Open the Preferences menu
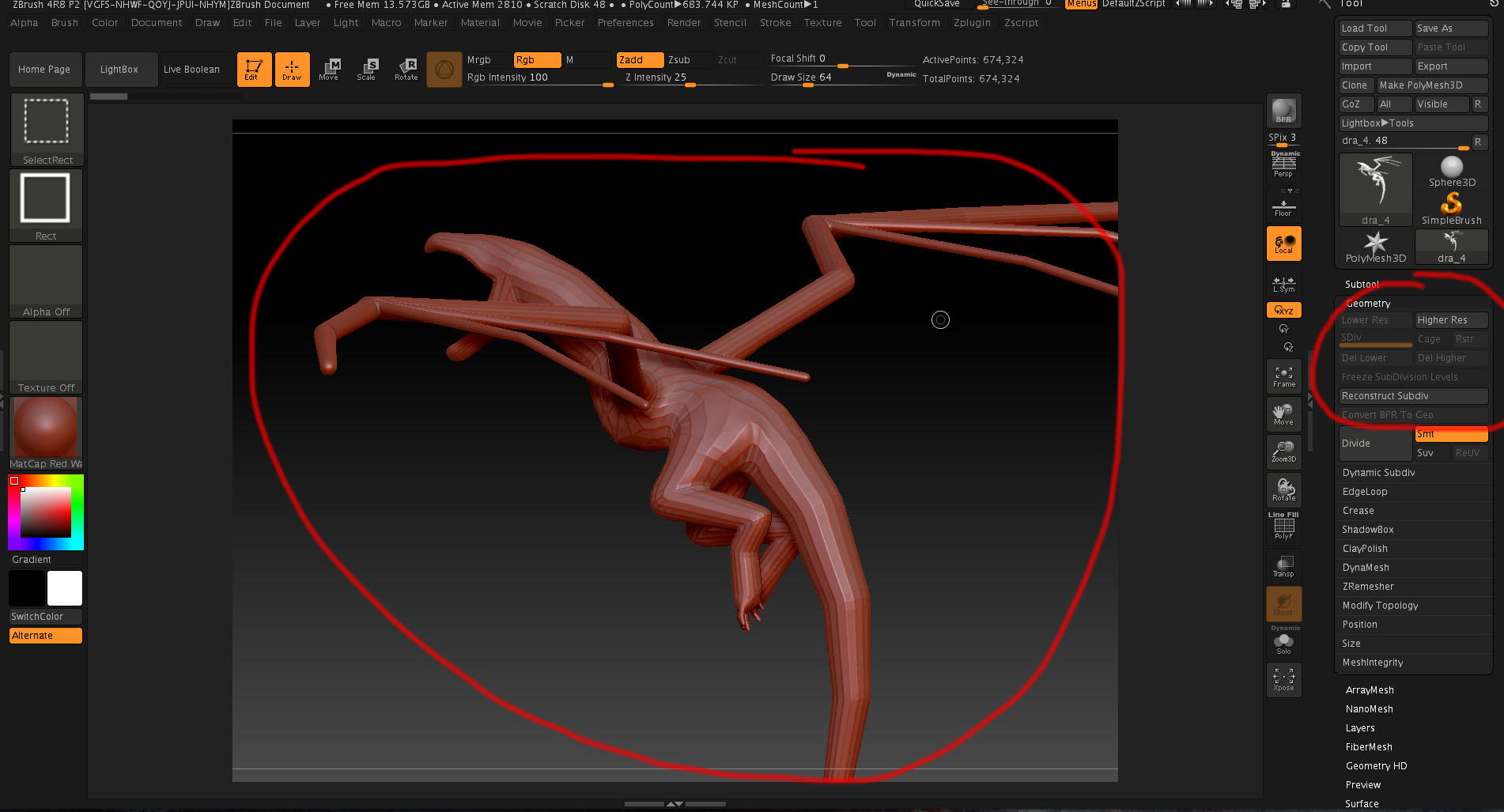Image resolution: width=1504 pixels, height=812 pixels. pyautogui.click(x=625, y=23)
